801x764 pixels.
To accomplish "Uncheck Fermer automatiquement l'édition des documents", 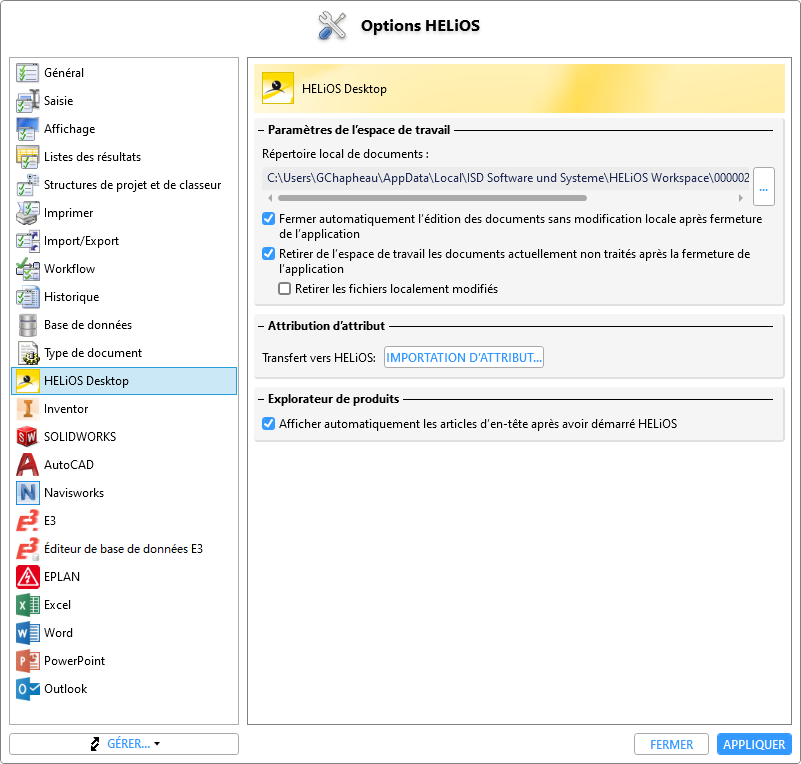I will (269, 219).
